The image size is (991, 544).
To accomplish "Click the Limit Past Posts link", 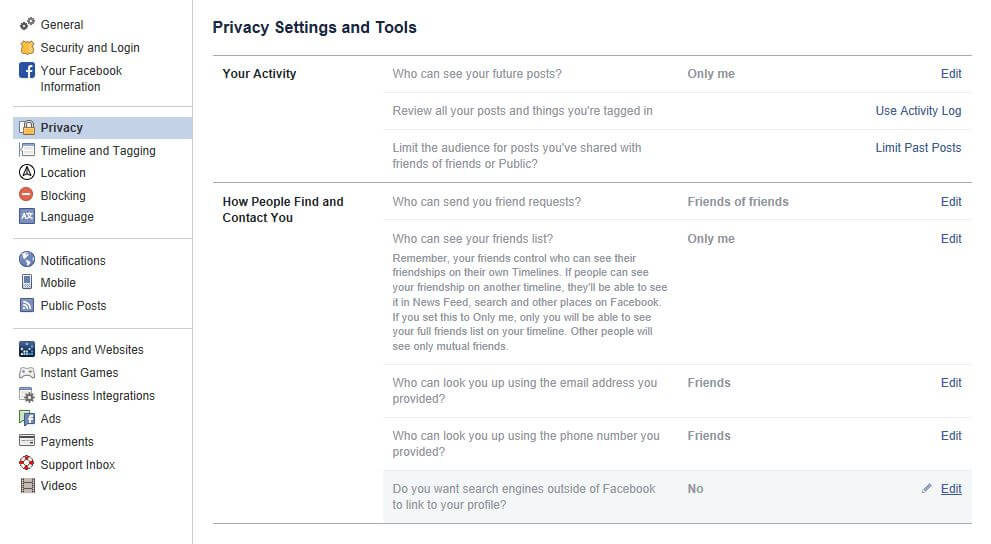I will coord(918,147).
